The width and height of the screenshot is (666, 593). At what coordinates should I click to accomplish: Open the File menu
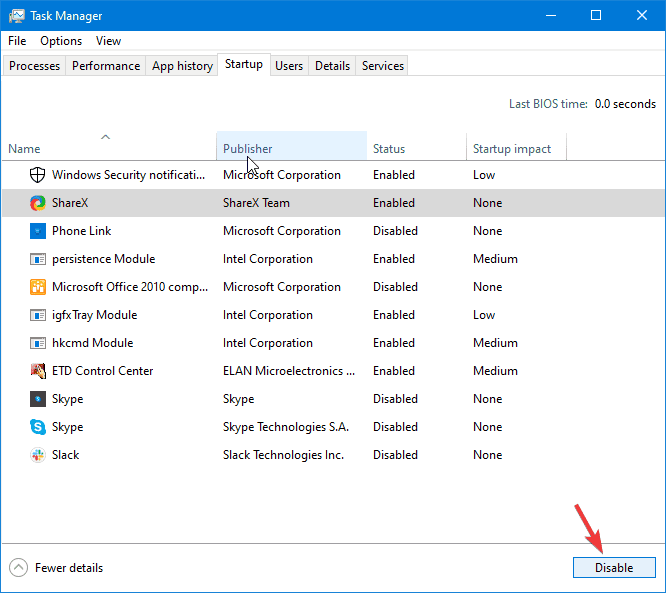[x=17, y=41]
